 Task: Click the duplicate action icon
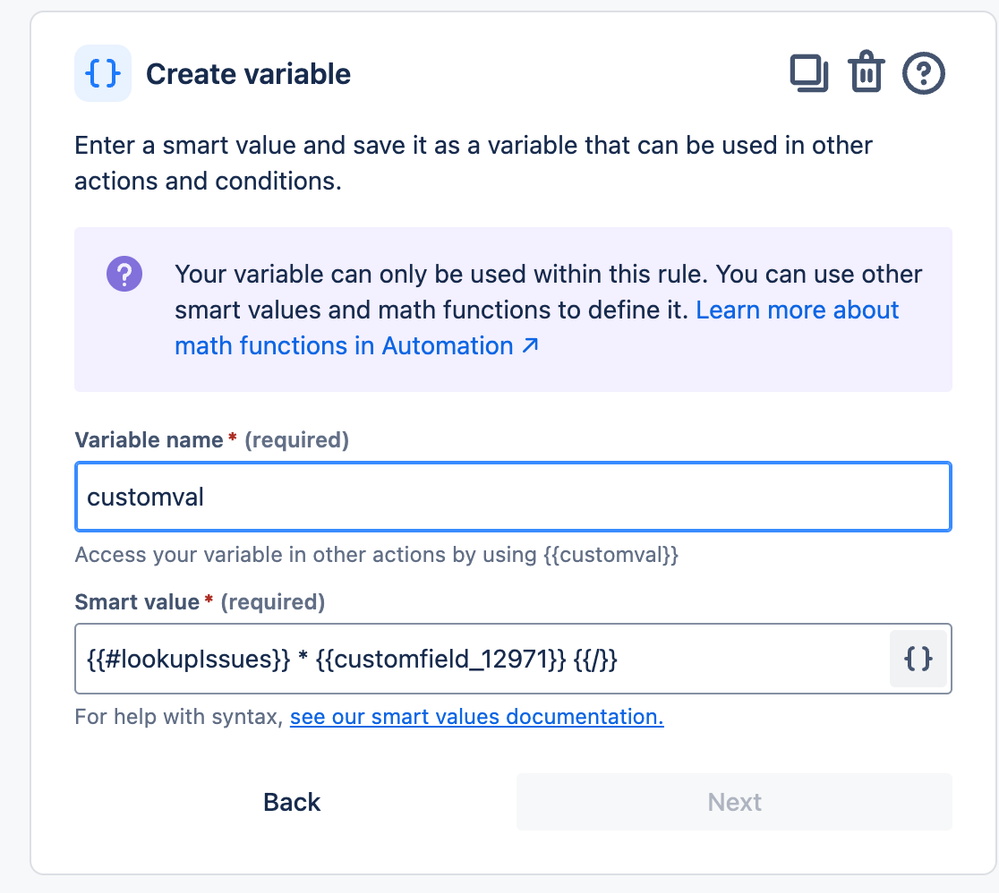pos(809,74)
